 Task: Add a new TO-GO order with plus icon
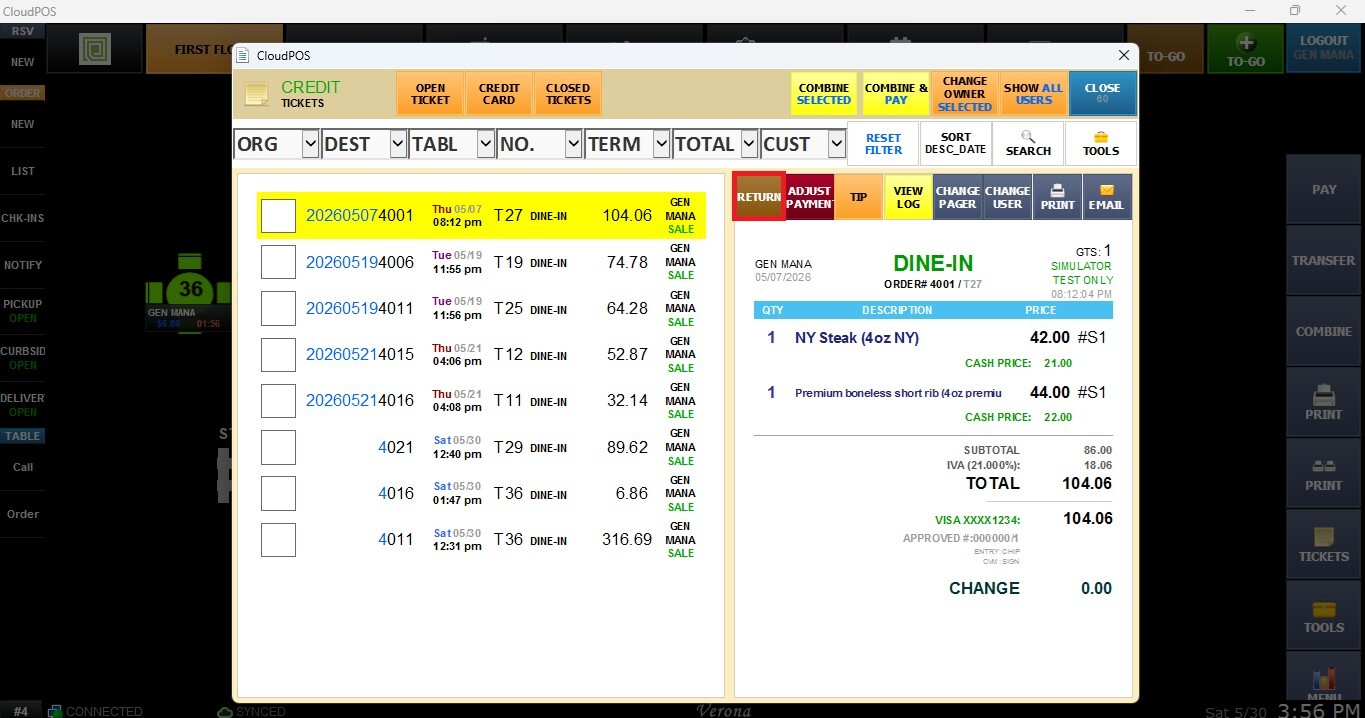pos(1245,49)
